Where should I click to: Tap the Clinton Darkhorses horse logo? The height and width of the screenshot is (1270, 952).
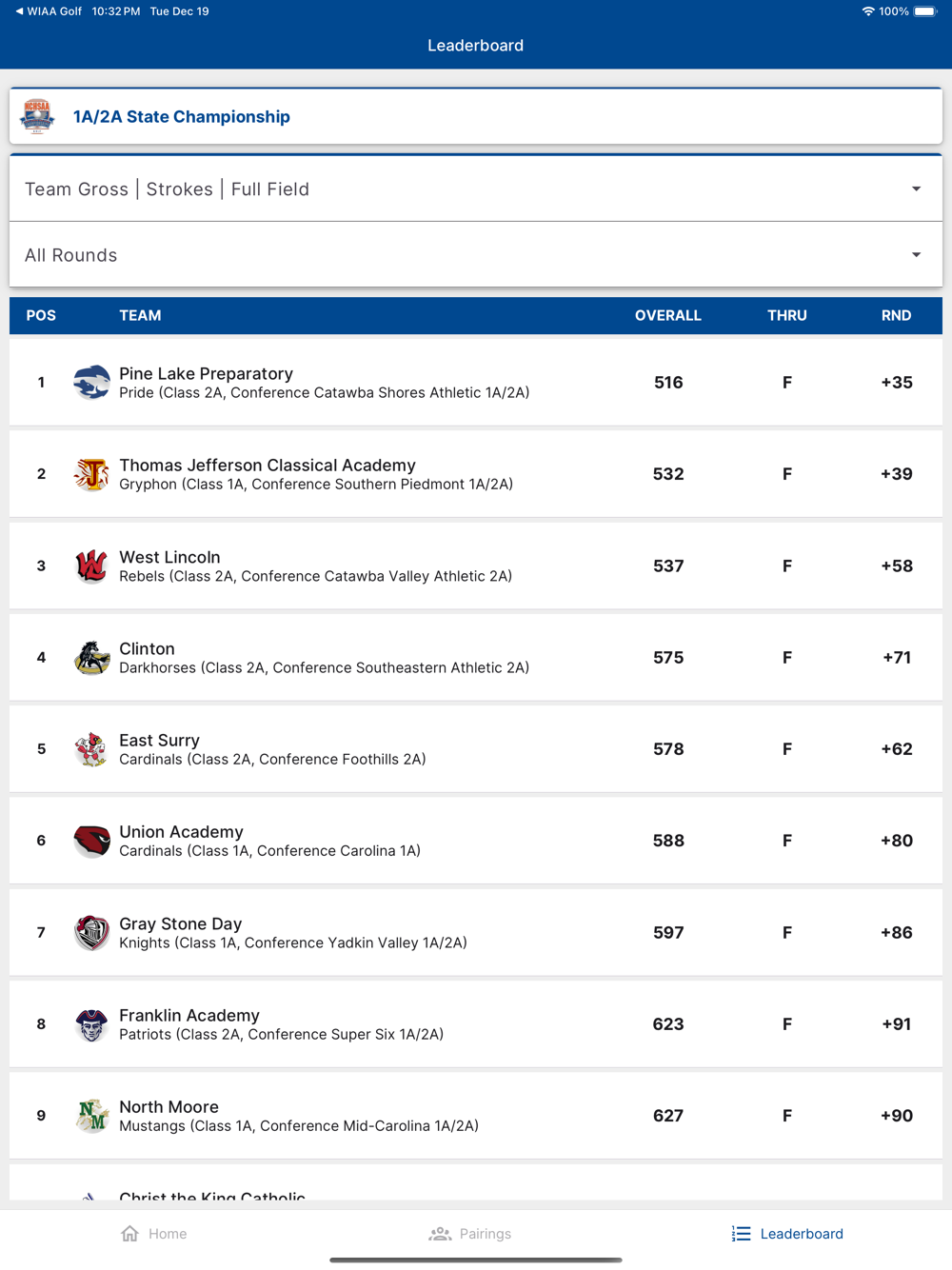(91, 658)
